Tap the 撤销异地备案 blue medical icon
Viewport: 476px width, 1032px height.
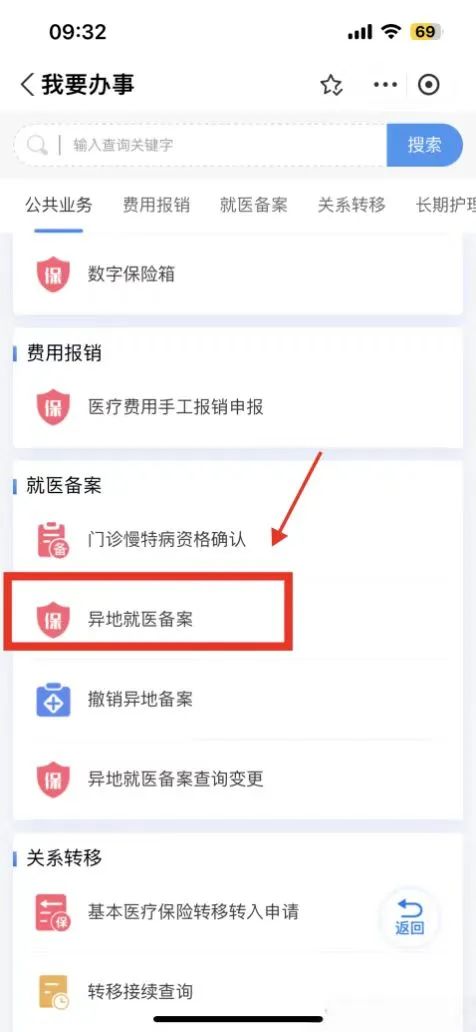click(53, 699)
